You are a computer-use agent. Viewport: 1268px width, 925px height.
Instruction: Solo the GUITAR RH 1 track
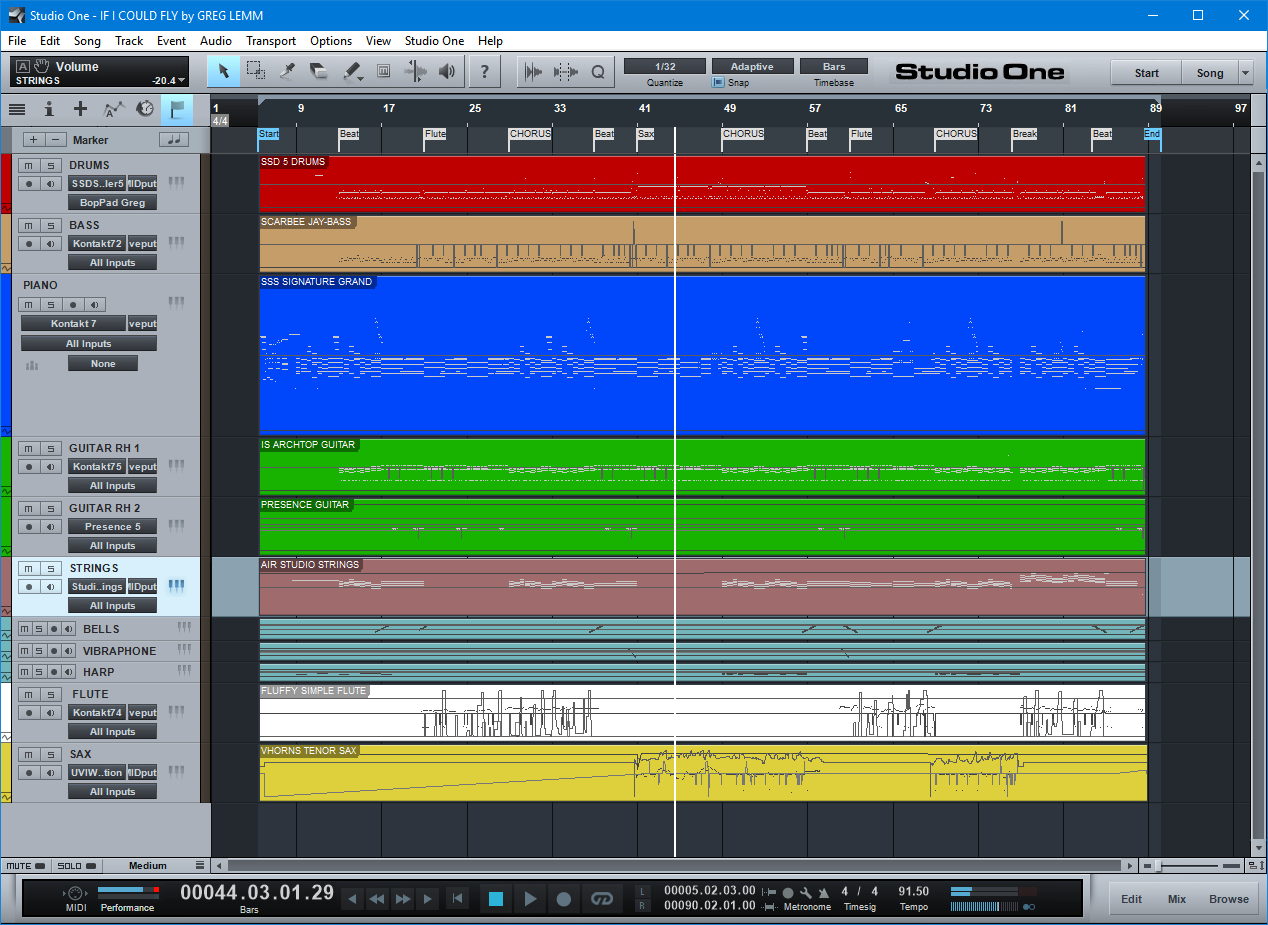pyautogui.click(x=50, y=448)
